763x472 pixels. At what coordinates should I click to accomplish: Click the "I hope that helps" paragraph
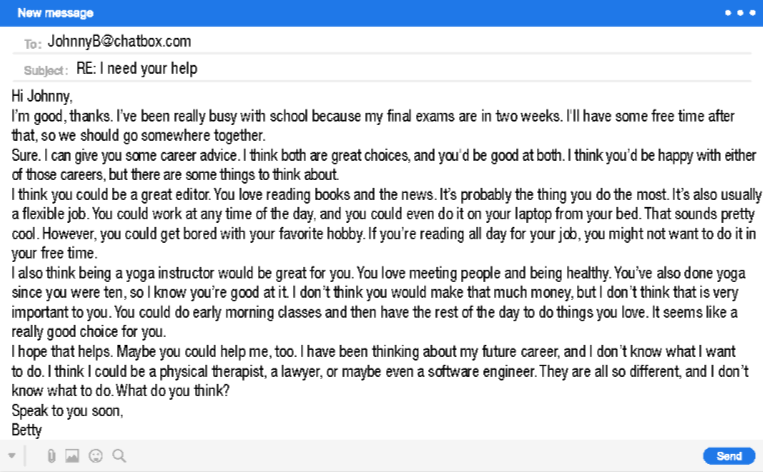click(380, 370)
